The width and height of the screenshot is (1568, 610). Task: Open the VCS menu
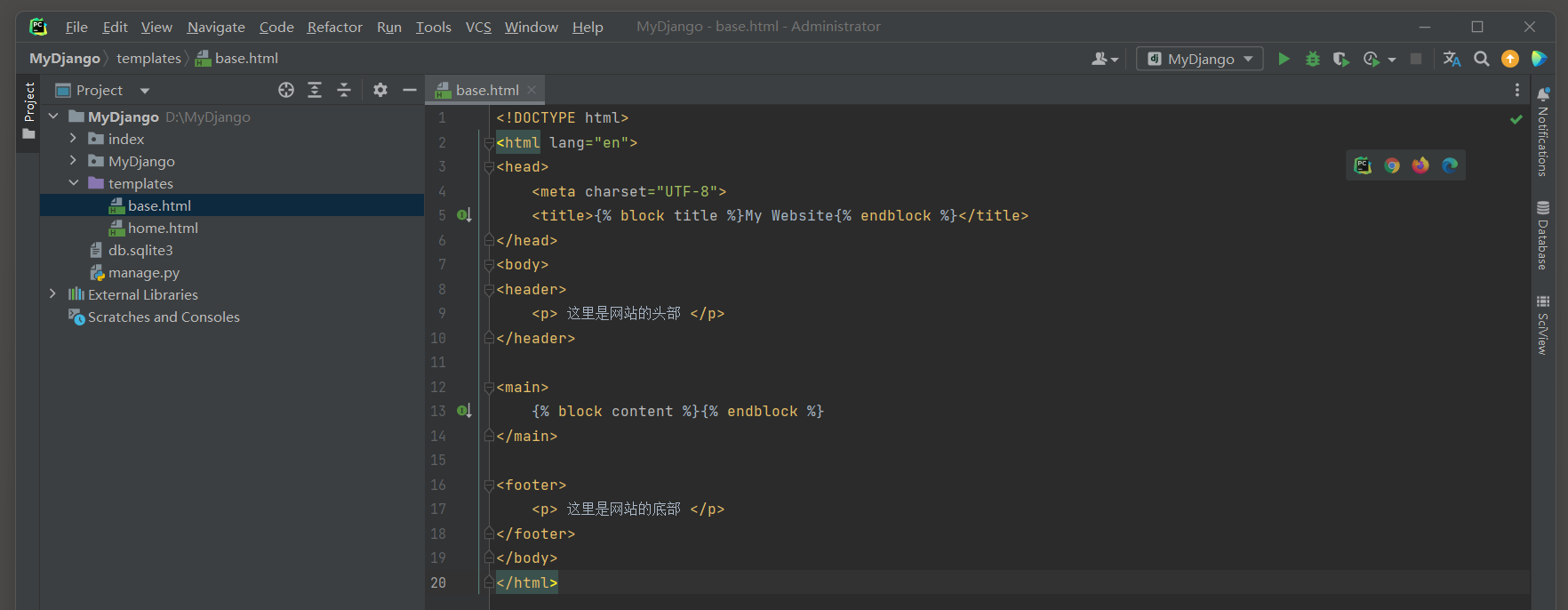click(x=478, y=27)
